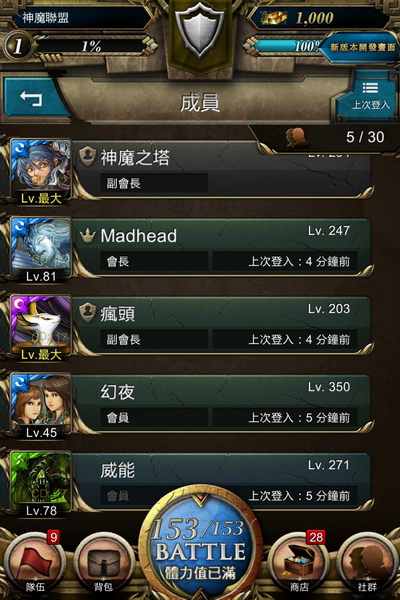Tap the 1% guild experience bar
This screenshot has width=400, height=600.
(x=91, y=47)
